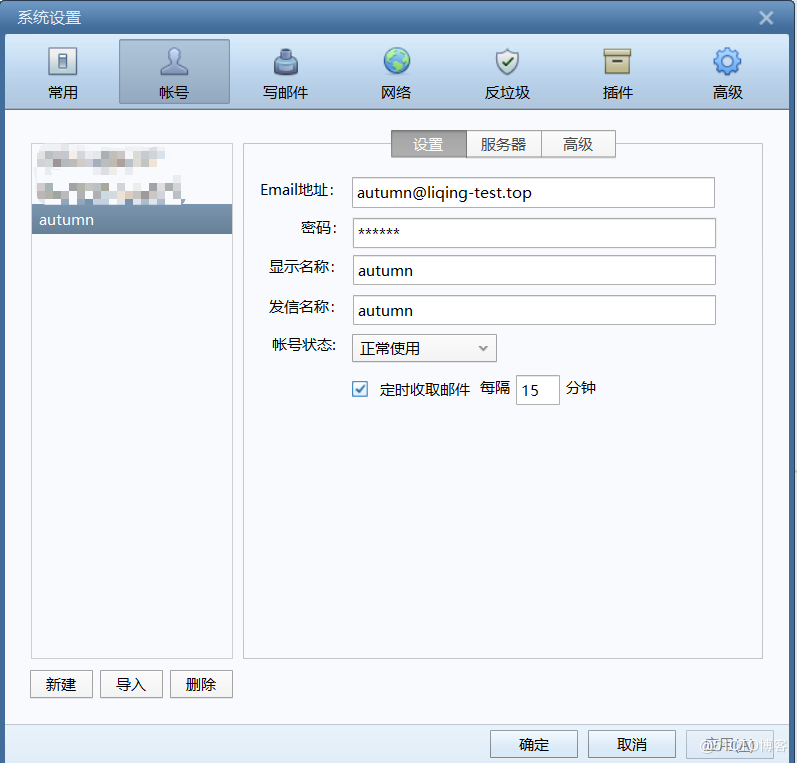Click the 删除 button
The height and width of the screenshot is (763, 797).
[201, 684]
